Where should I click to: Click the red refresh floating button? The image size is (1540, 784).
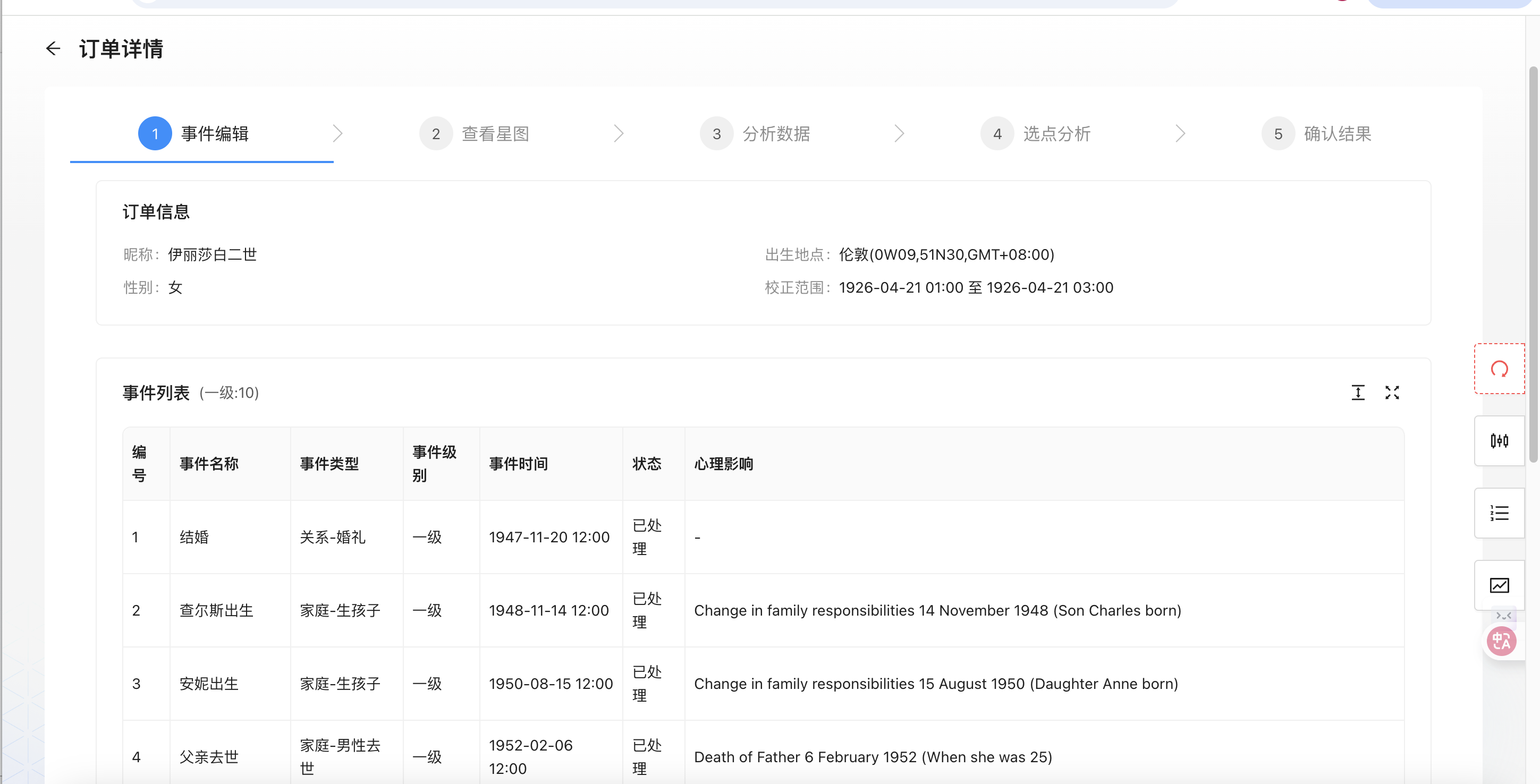pos(1499,369)
